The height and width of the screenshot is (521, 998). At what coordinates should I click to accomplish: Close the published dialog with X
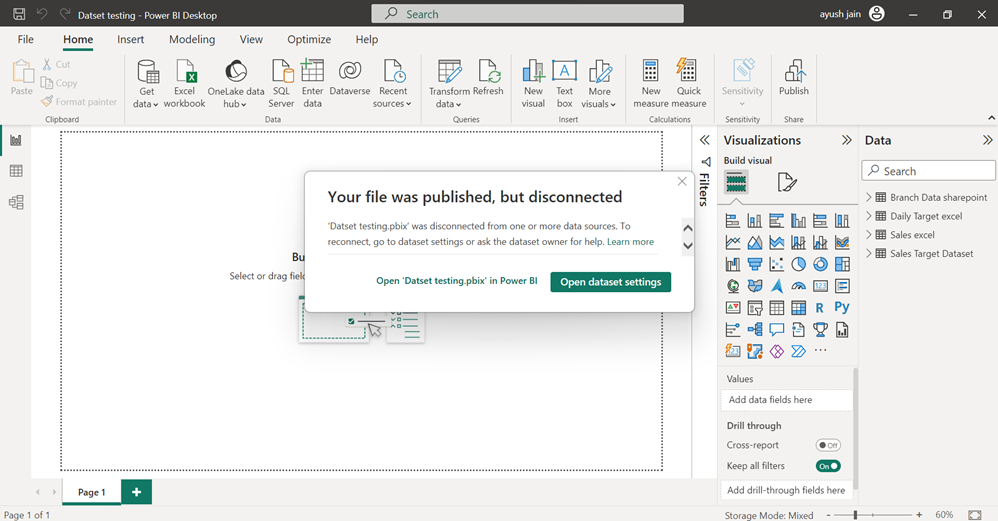click(x=682, y=181)
